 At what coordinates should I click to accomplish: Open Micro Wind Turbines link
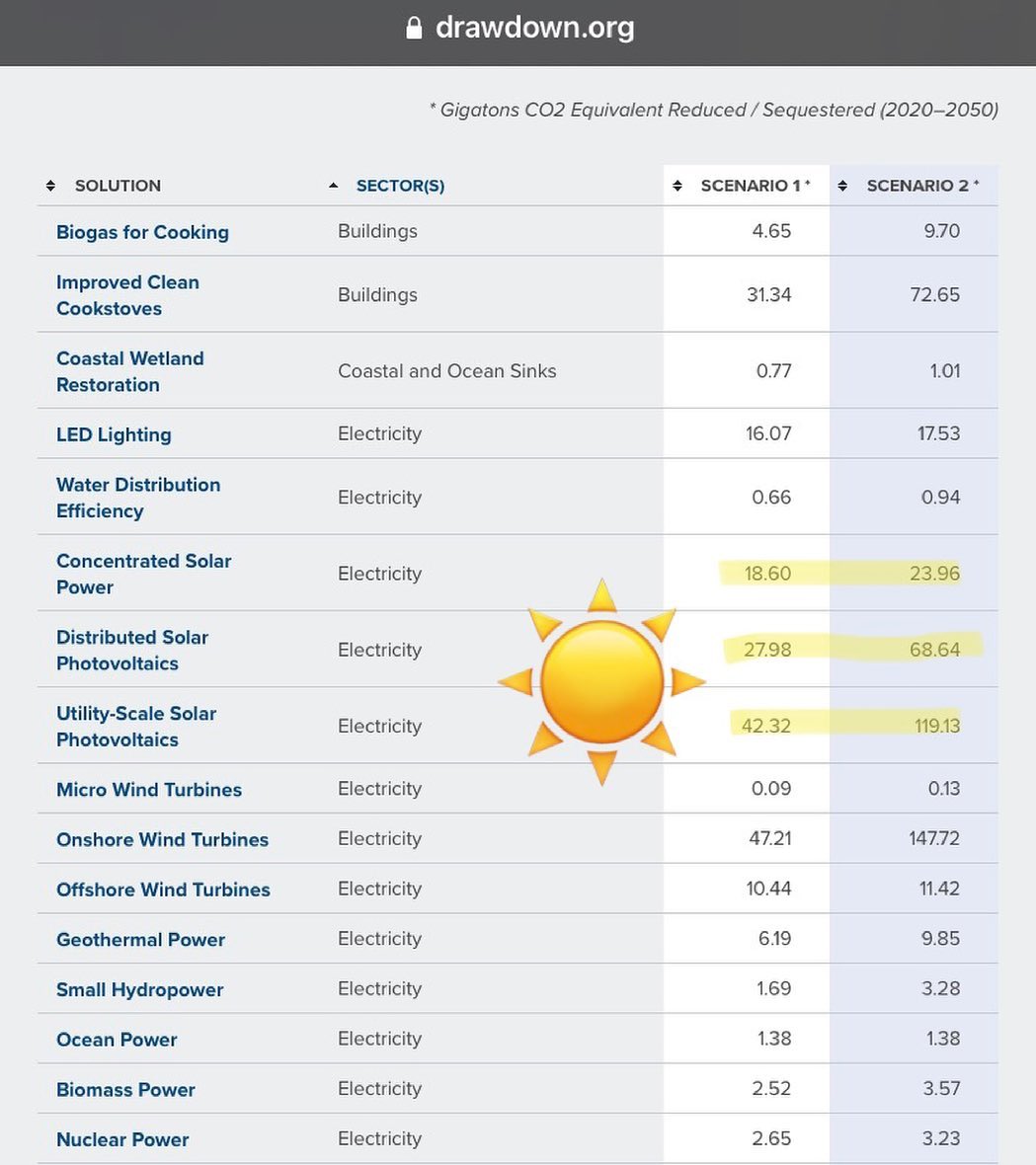(149, 789)
